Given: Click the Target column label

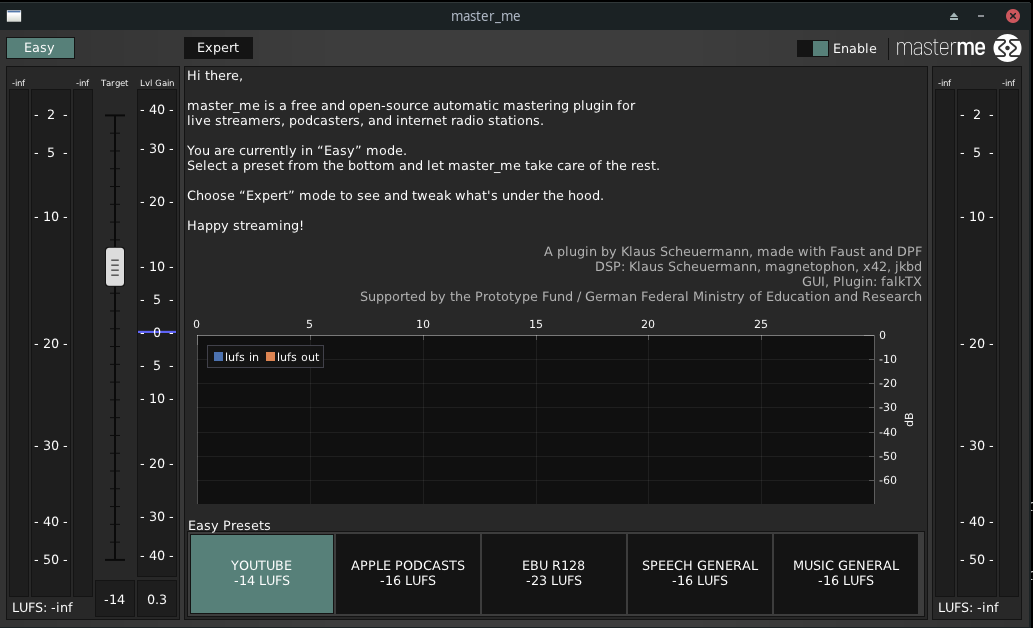Looking at the screenshot, I should coord(115,83).
